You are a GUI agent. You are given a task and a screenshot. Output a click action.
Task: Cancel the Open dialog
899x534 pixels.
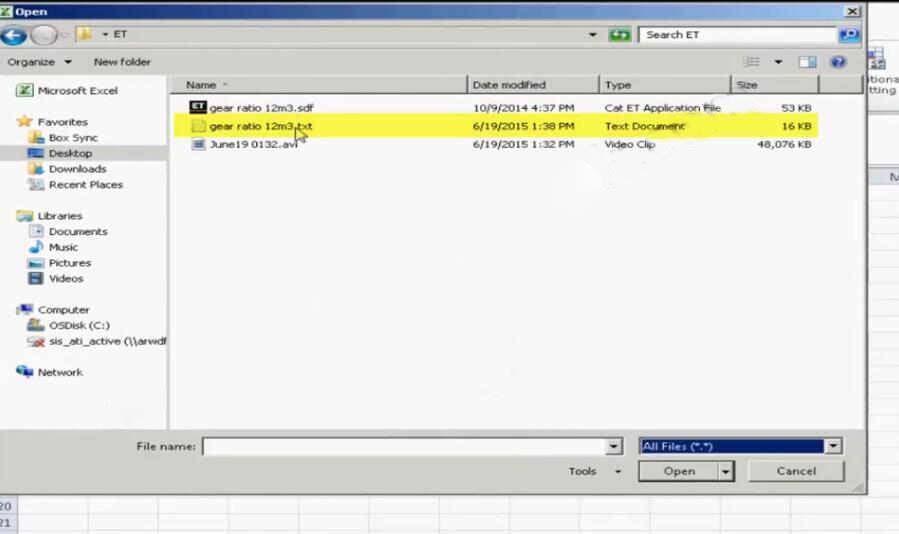[796, 471]
